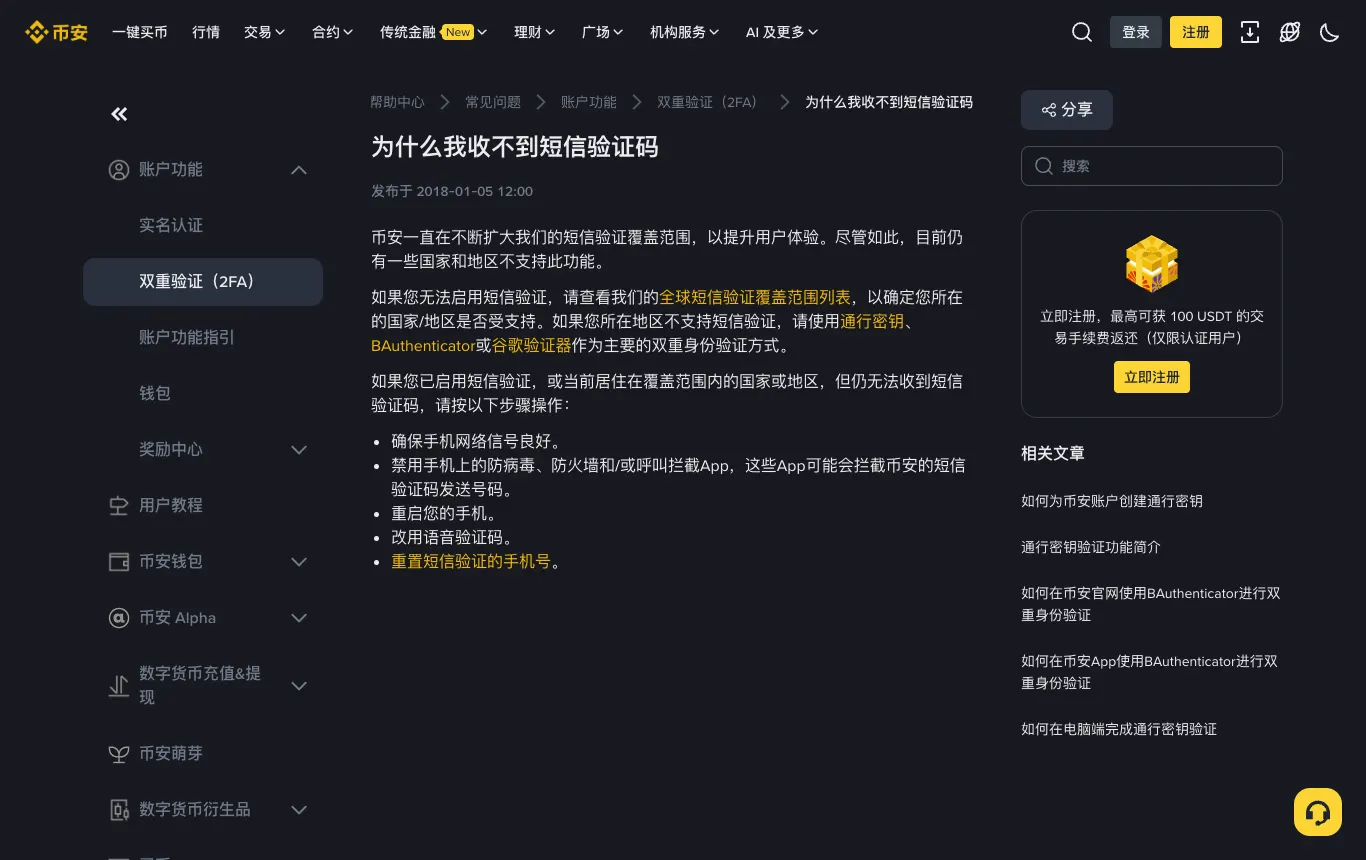The image size is (1366, 860).
Task: Go to 帮助中心 breadcrumb
Action: pyautogui.click(x=397, y=102)
